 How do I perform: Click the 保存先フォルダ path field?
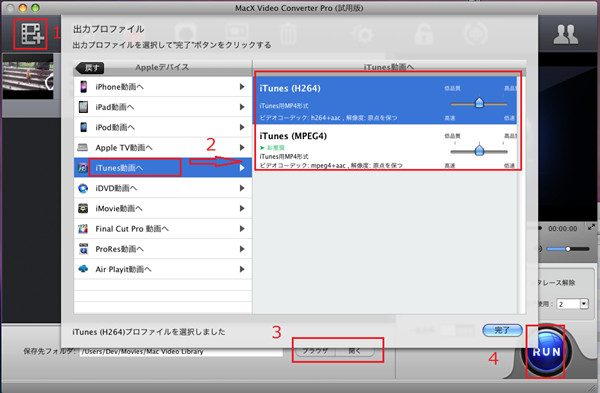[181, 351]
